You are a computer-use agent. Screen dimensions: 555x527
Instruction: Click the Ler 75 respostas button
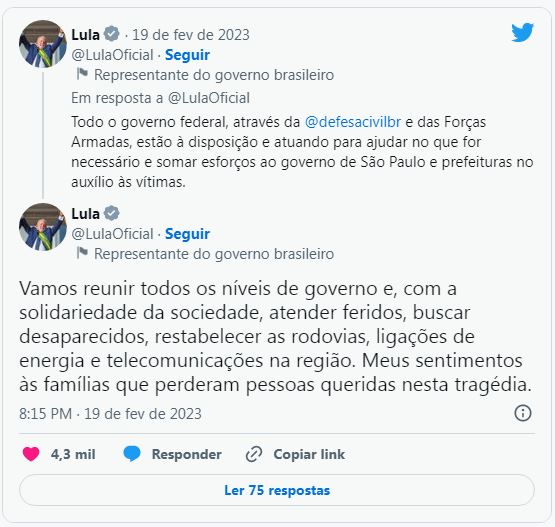(x=277, y=490)
